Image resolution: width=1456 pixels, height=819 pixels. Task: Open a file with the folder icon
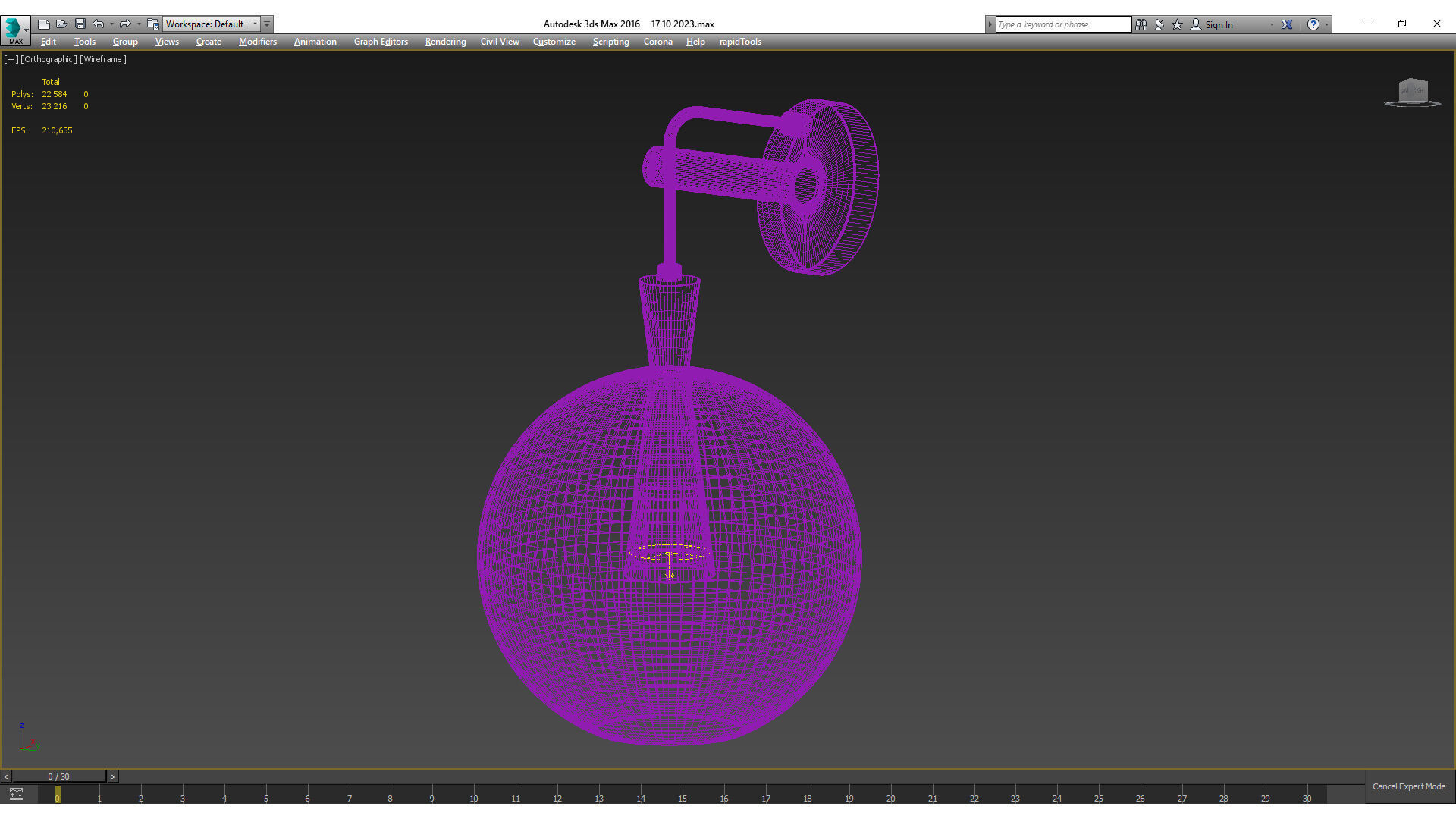62,24
